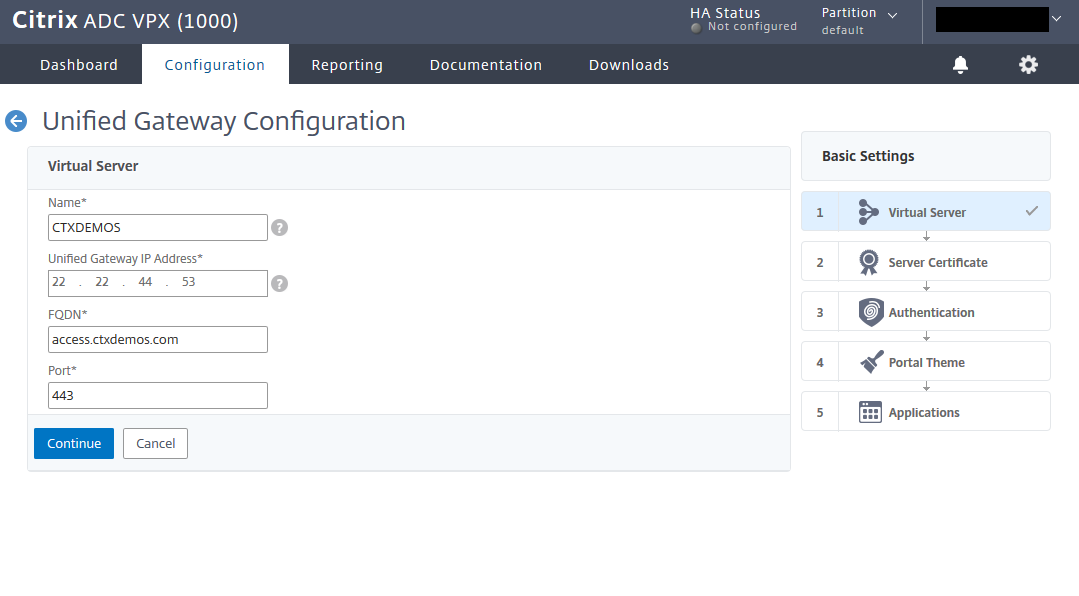Click help icon beside IP Address field
Screen dimensions: 1079x596
280,284
